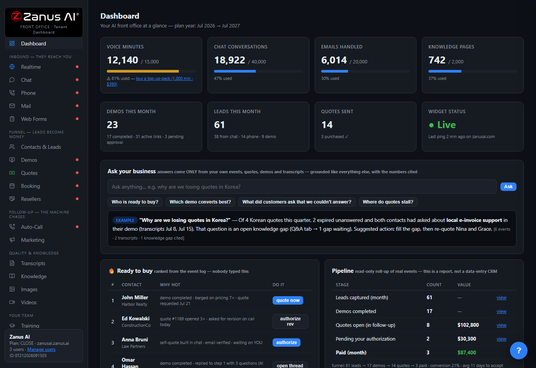The image size is (536, 368).
Task: Click the red notification dot beside Auto-Call
Action: 77,227
